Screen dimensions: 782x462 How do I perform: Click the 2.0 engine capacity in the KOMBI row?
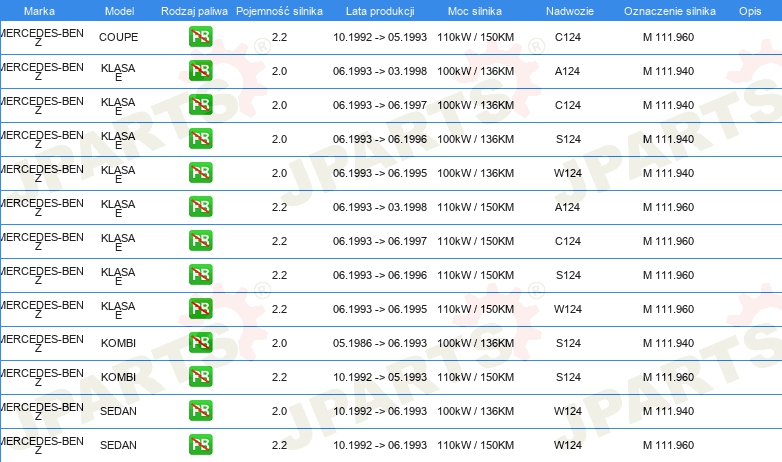pyautogui.click(x=279, y=343)
